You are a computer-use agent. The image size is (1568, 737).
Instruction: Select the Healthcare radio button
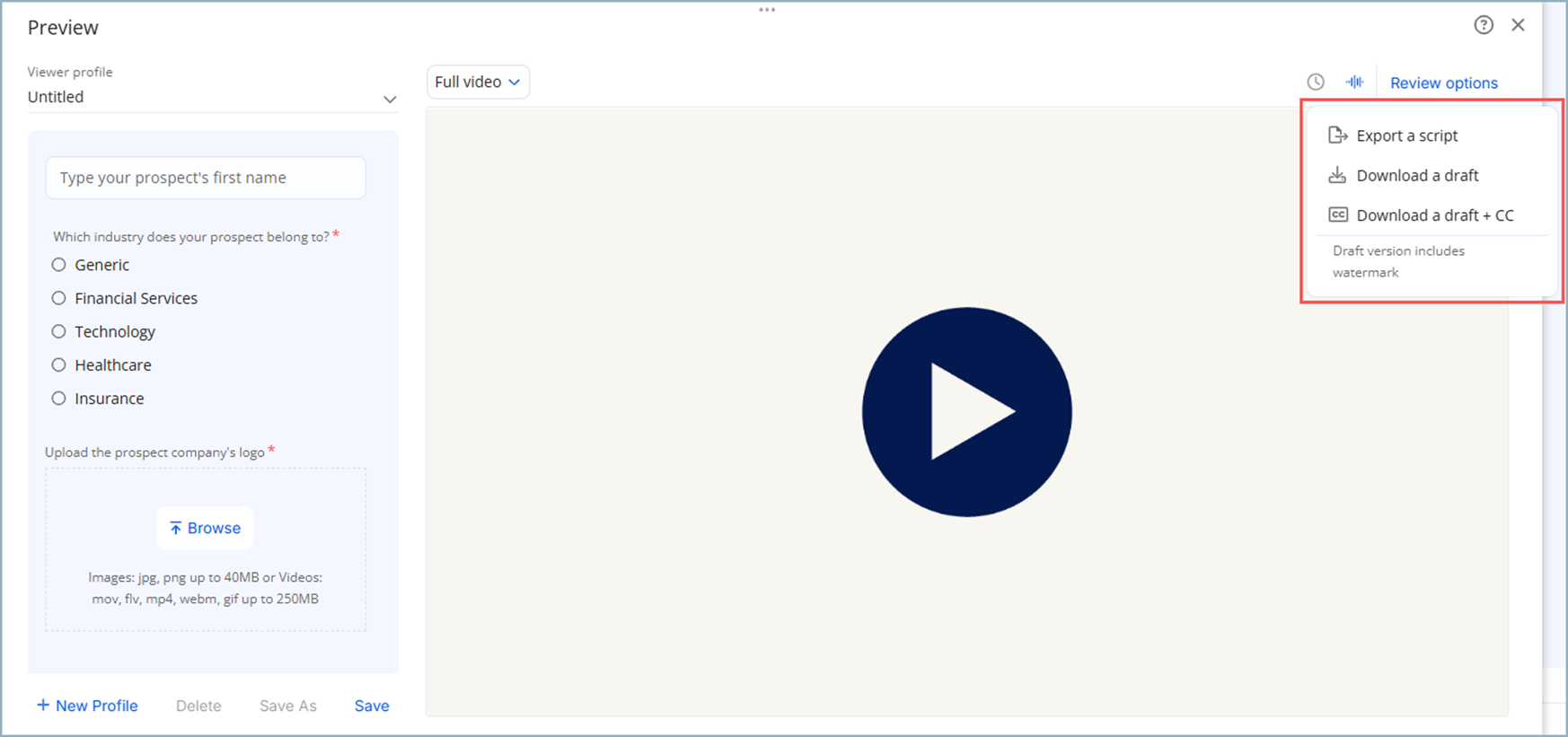coord(59,365)
